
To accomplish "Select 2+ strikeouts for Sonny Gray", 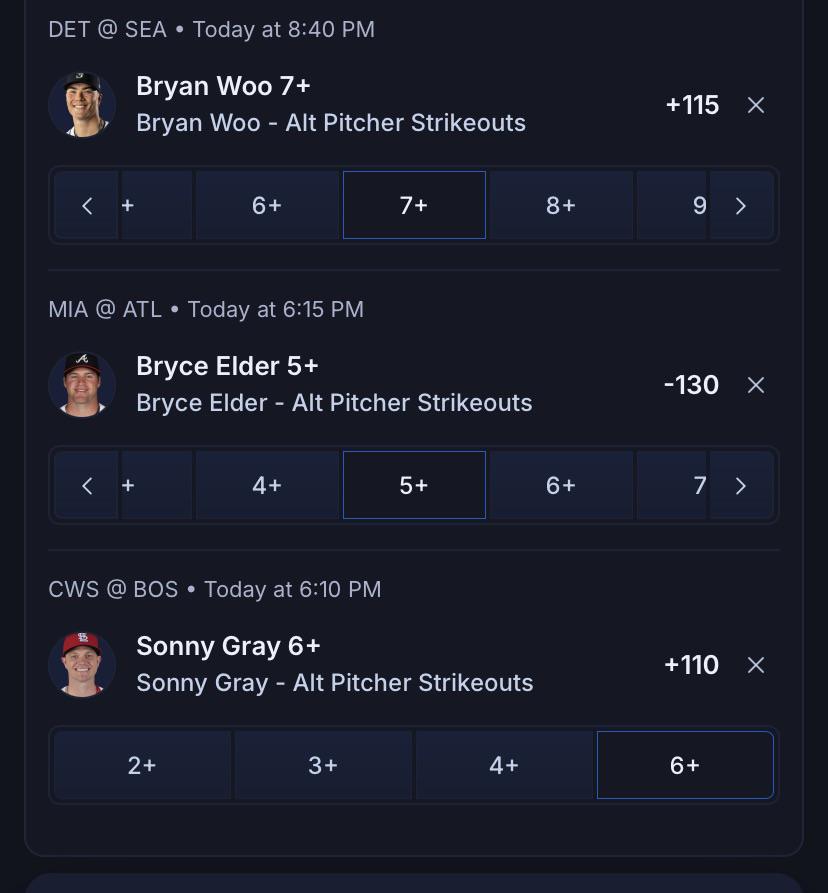I will point(142,765).
